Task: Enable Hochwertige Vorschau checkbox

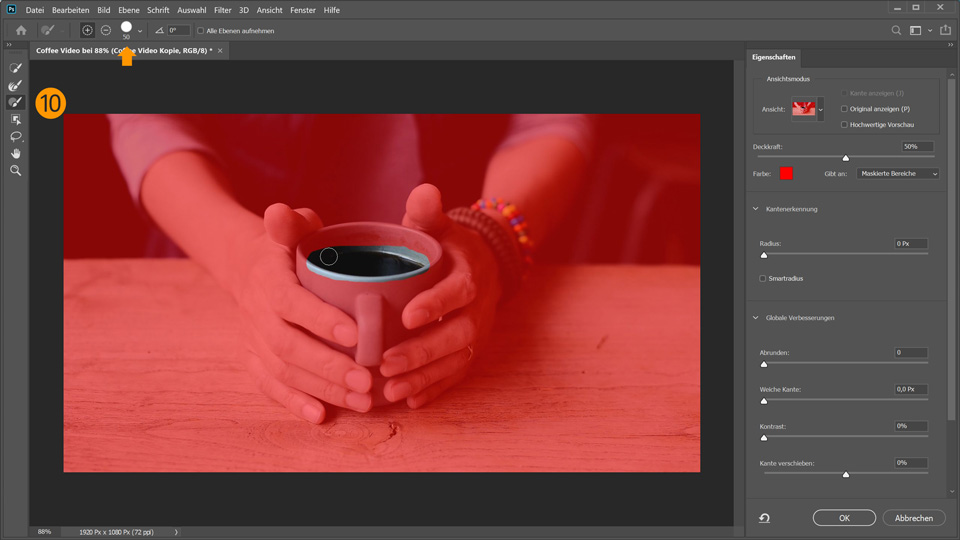Action: [844, 124]
